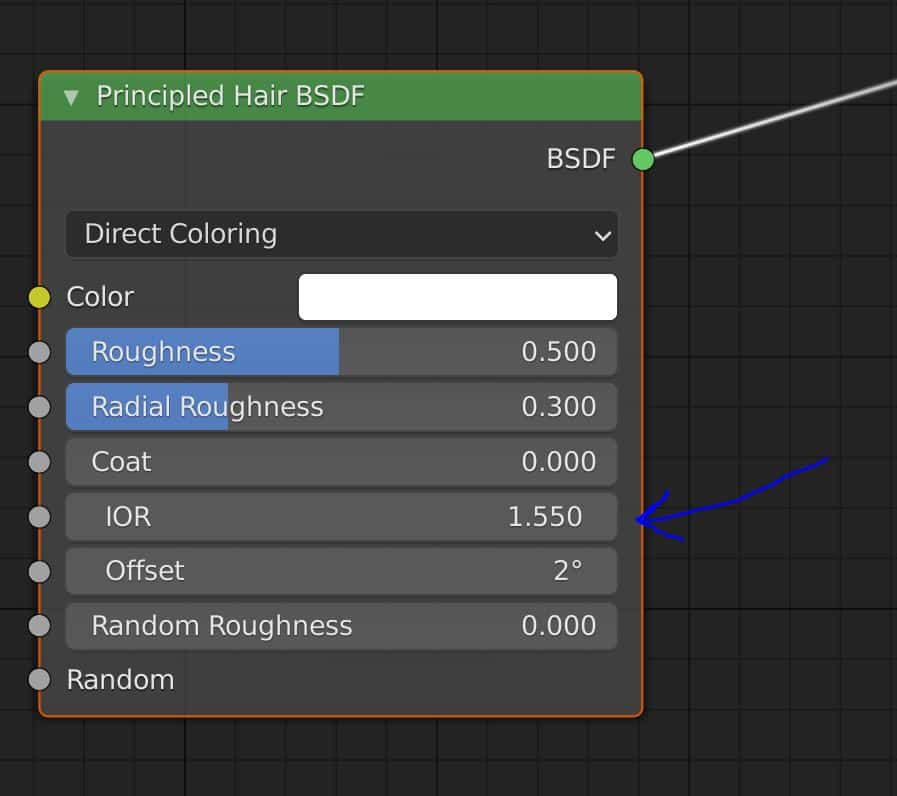Adjust the Radial Roughness slider
Screen dimensions: 897x796
[x=341, y=406]
